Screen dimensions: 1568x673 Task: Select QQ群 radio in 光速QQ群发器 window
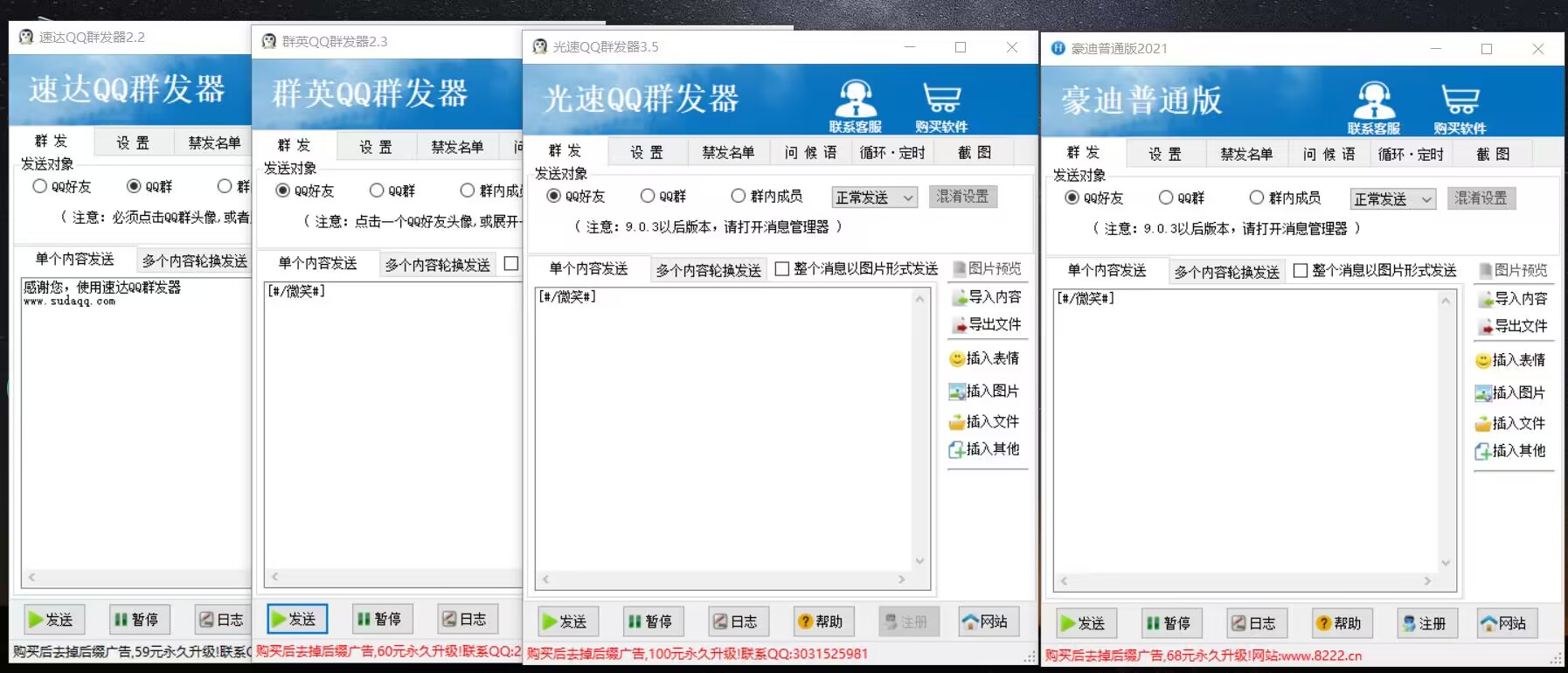point(663,196)
